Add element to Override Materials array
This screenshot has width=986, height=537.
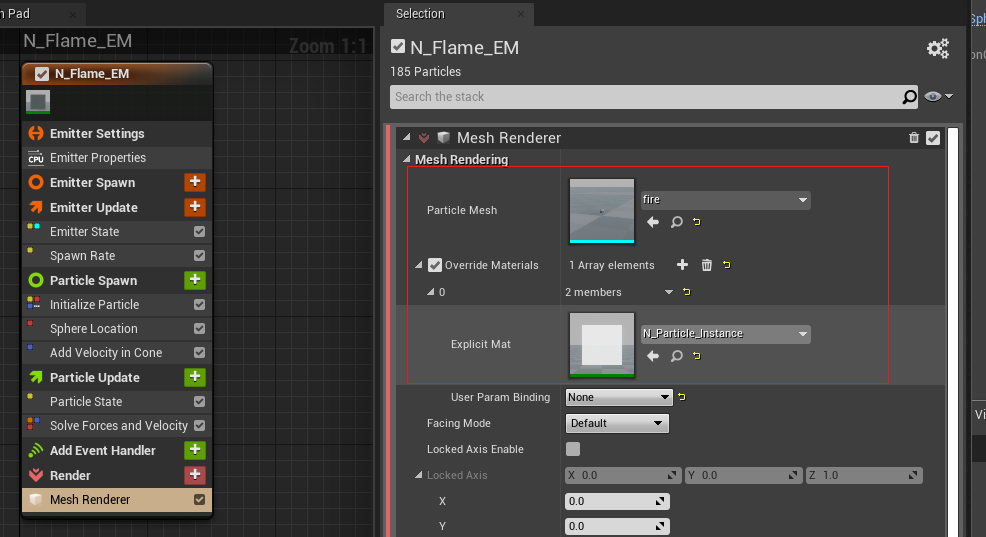coord(682,265)
